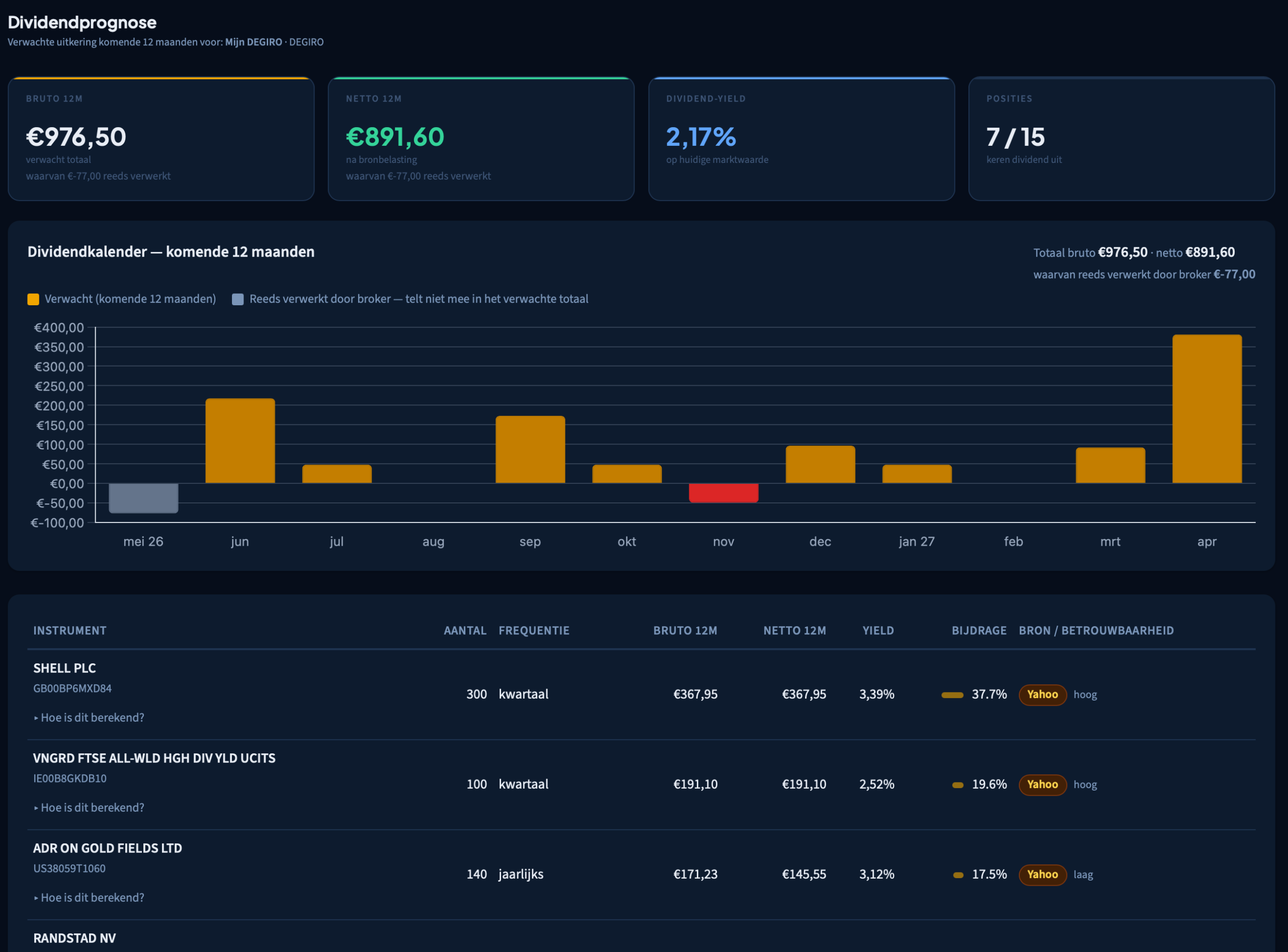The image size is (1288, 952).
Task: Click the tallest orange bar for apr
Action: 1207,409
